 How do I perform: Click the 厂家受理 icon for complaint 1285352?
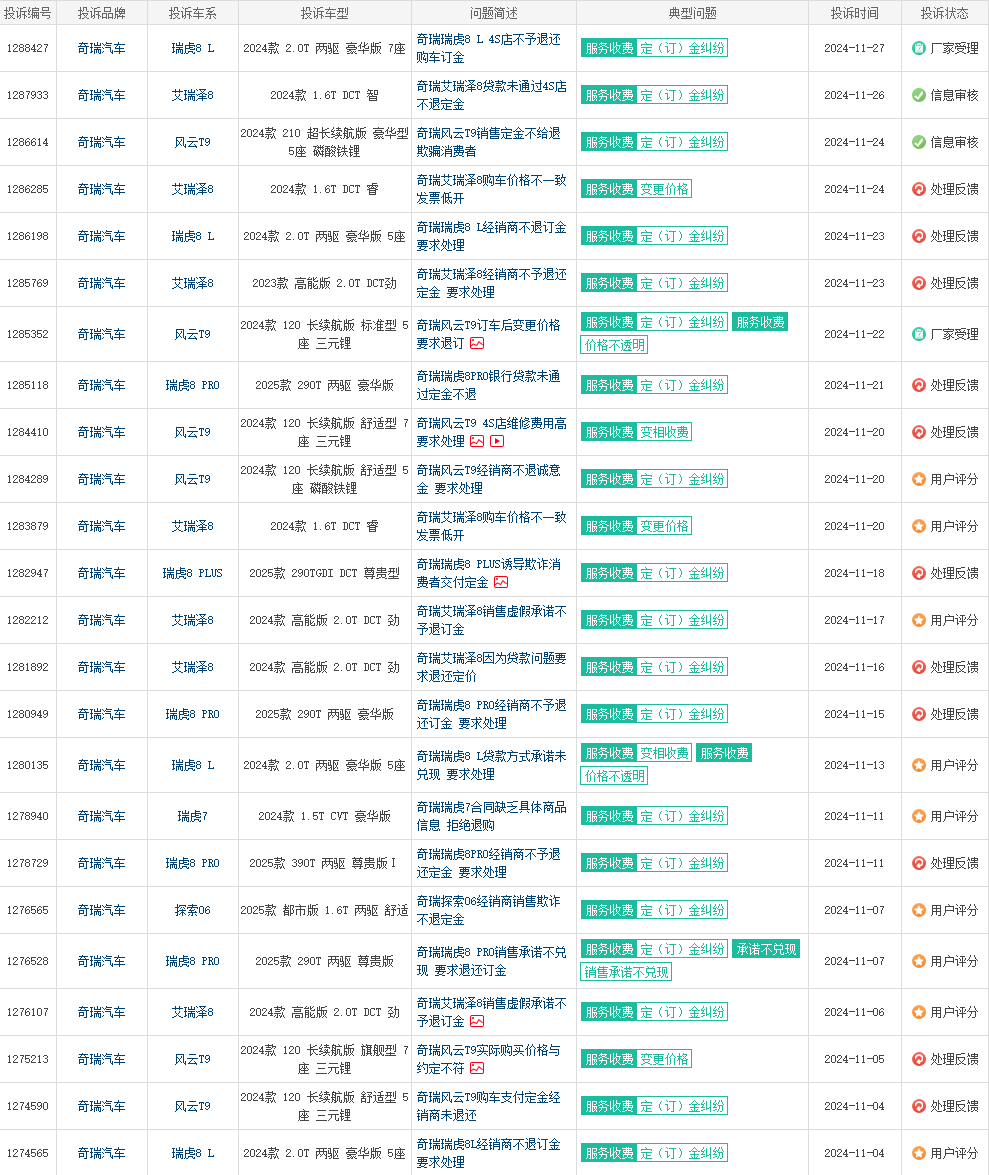tap(919, 334)
